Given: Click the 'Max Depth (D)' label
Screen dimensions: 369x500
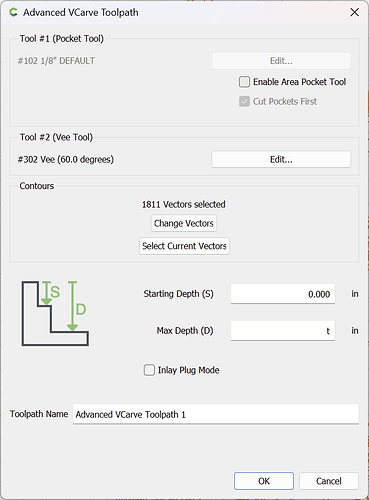Looking at the screenshot, I should tap(185, 331).
